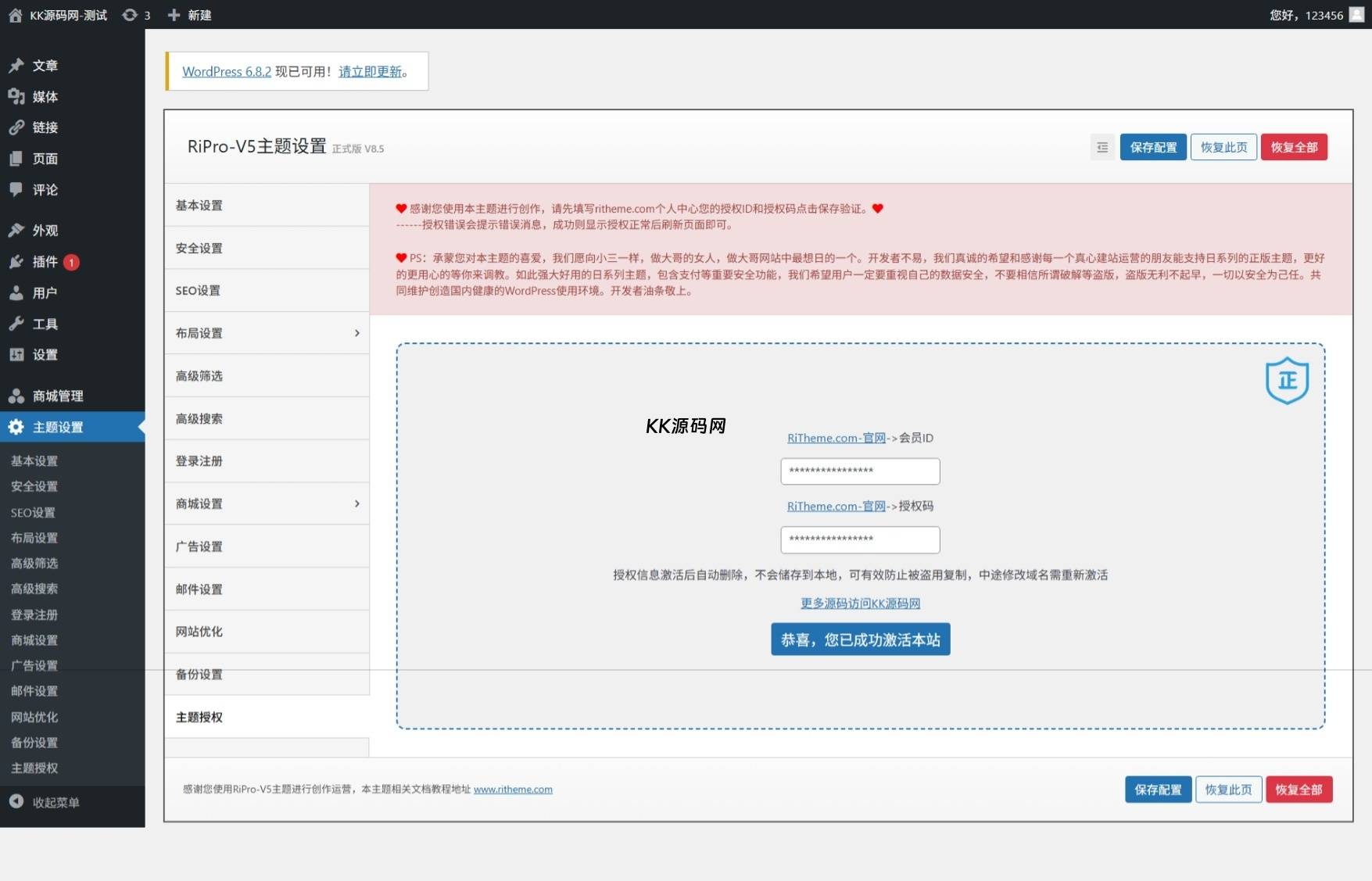Focus the 会员ID input field
Image resolution: width=1372 pixels, height=881 pixels.
tap(860, 471)
